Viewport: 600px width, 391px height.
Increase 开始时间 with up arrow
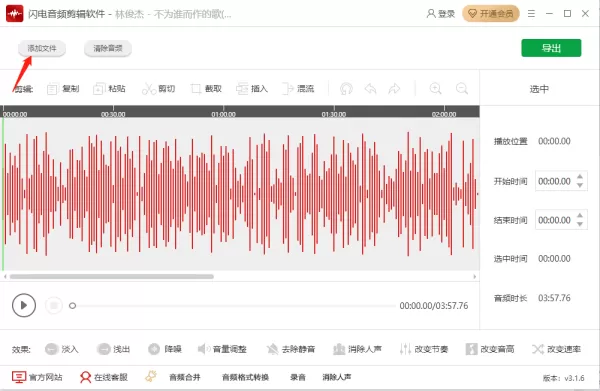pyautogui.click(x=580, y=176)
